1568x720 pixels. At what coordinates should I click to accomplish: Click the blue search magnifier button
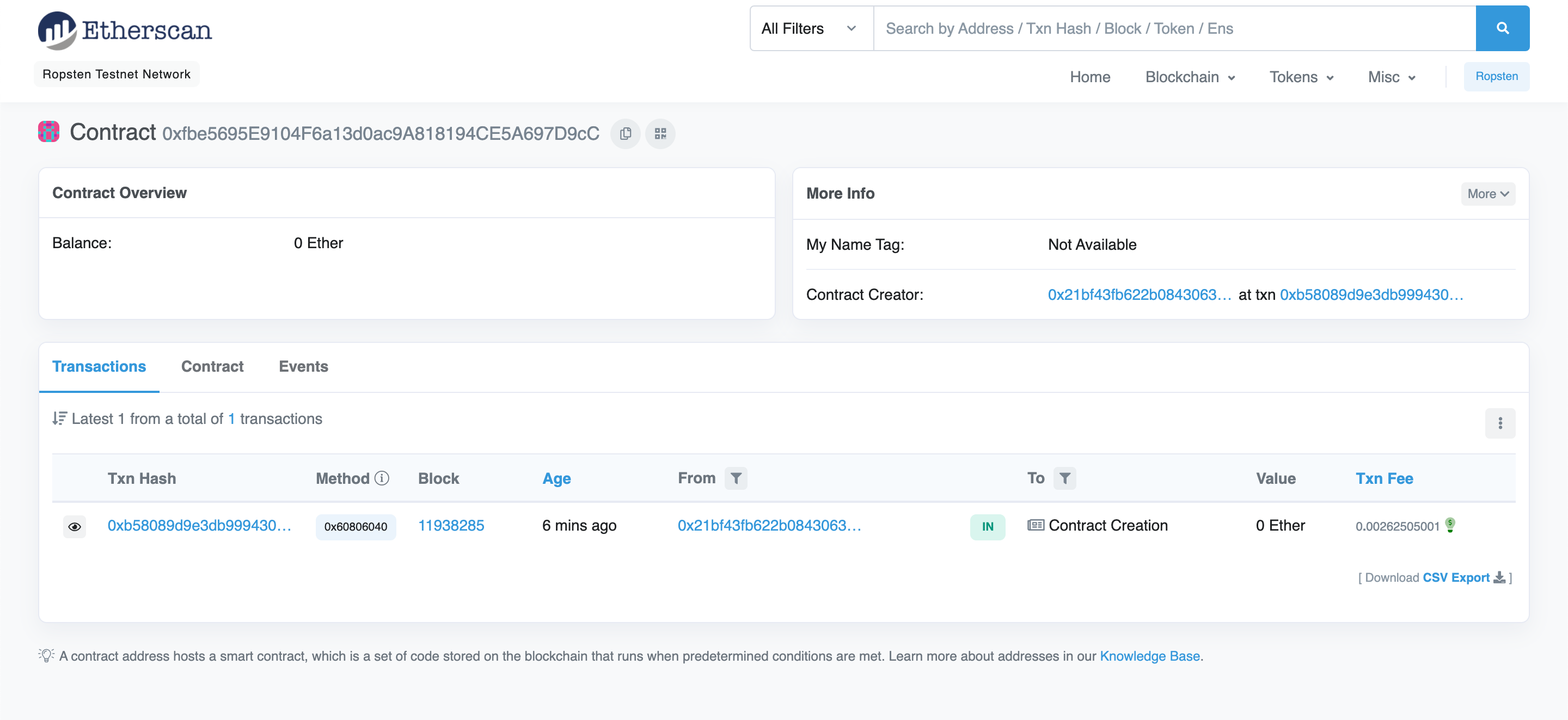click(x=1502, y=29)
